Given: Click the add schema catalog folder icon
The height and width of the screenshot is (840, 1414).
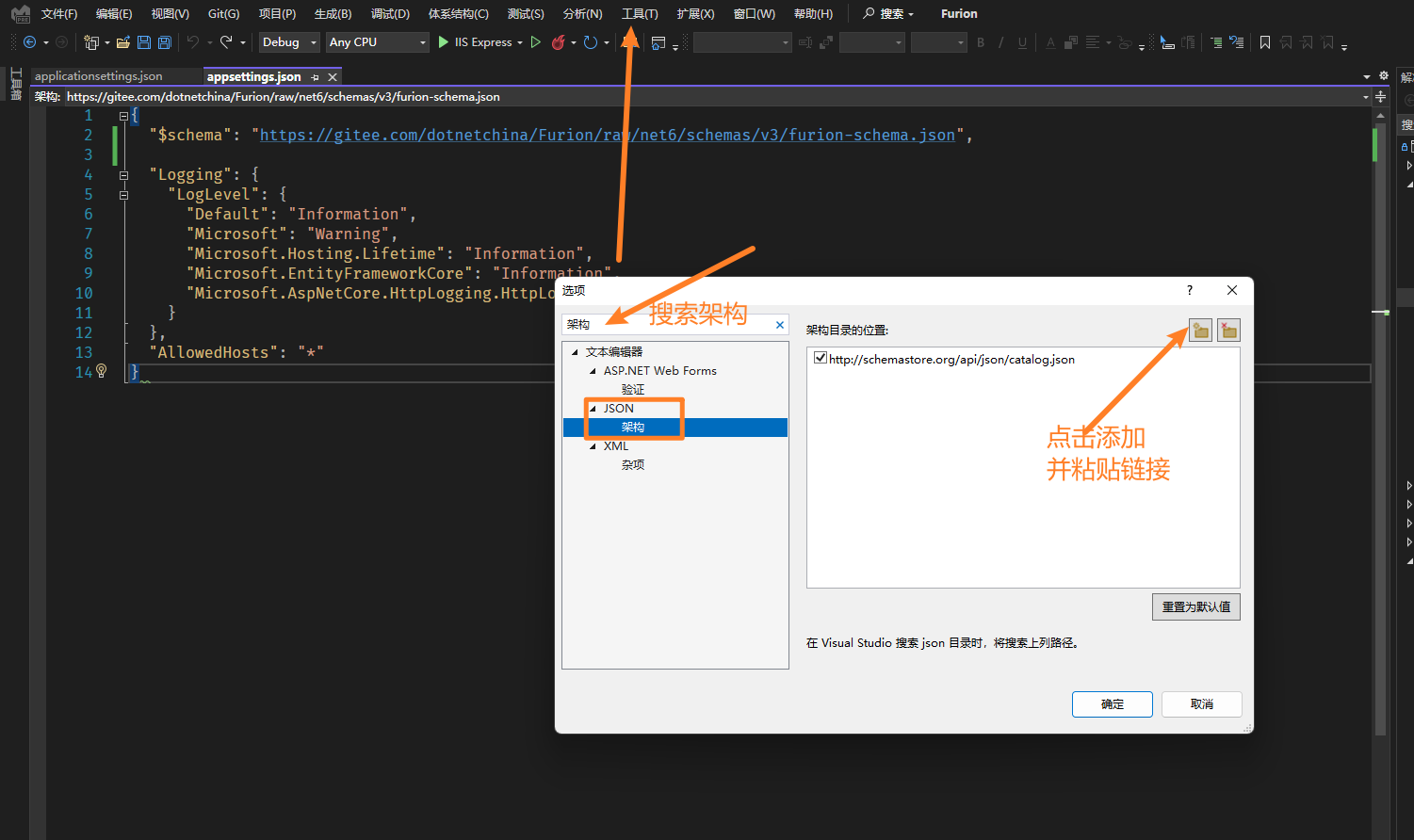Looking at the screenshot, I should [x=1200, y=330].
